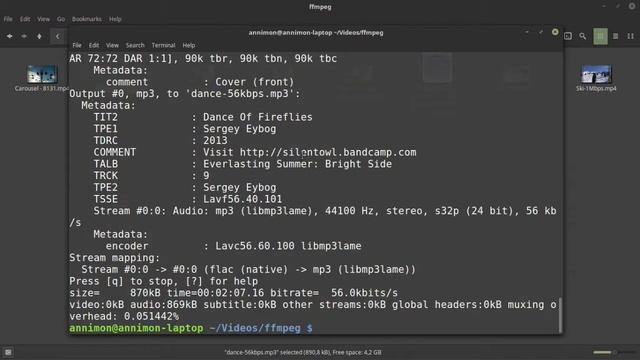Open Go menu in the file manager
The width and height of the screenshot is (640, 360).
point(61,19)
